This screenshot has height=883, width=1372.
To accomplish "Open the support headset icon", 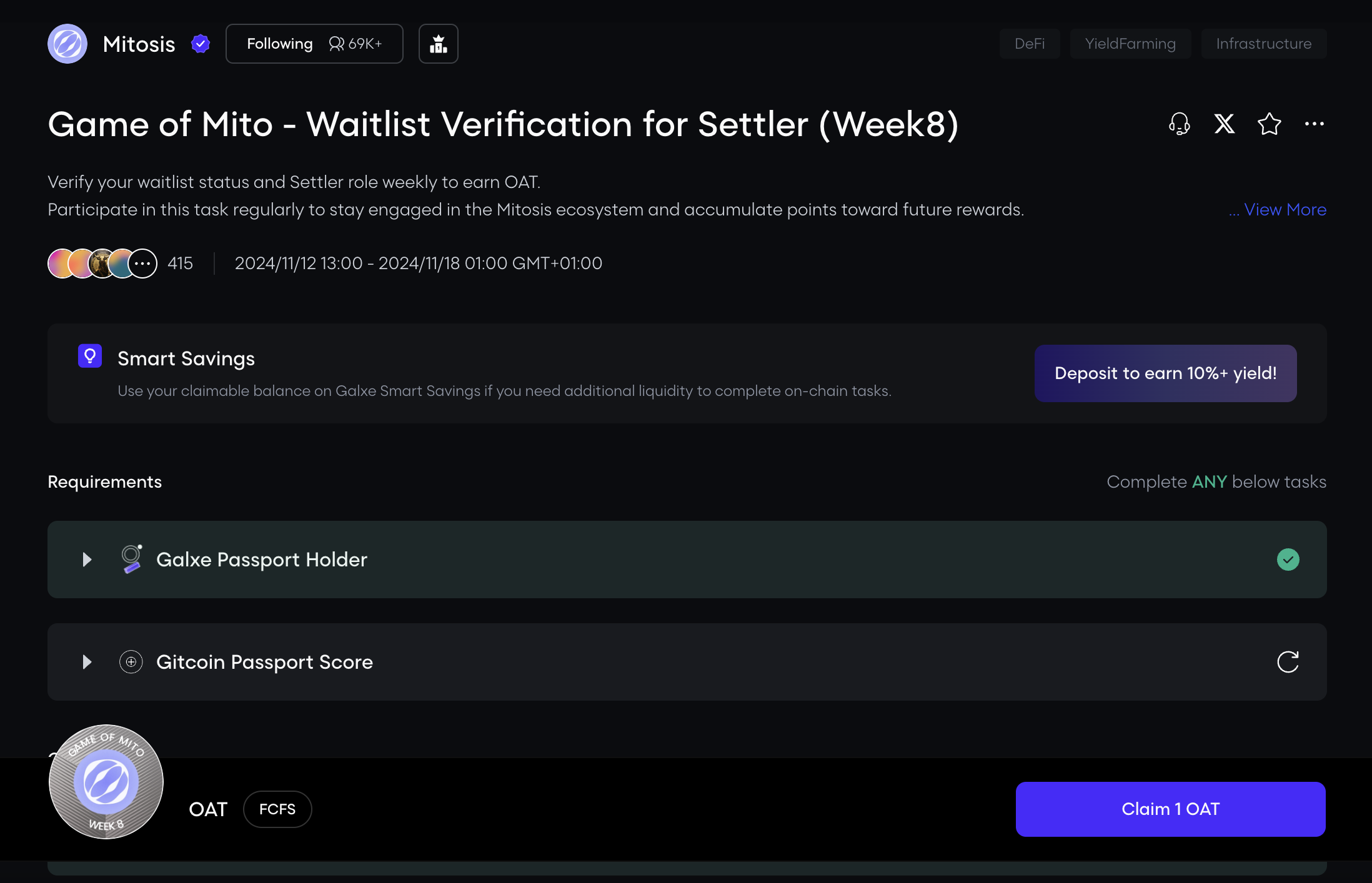I will pyautogui.click(x=1179, y=124).
